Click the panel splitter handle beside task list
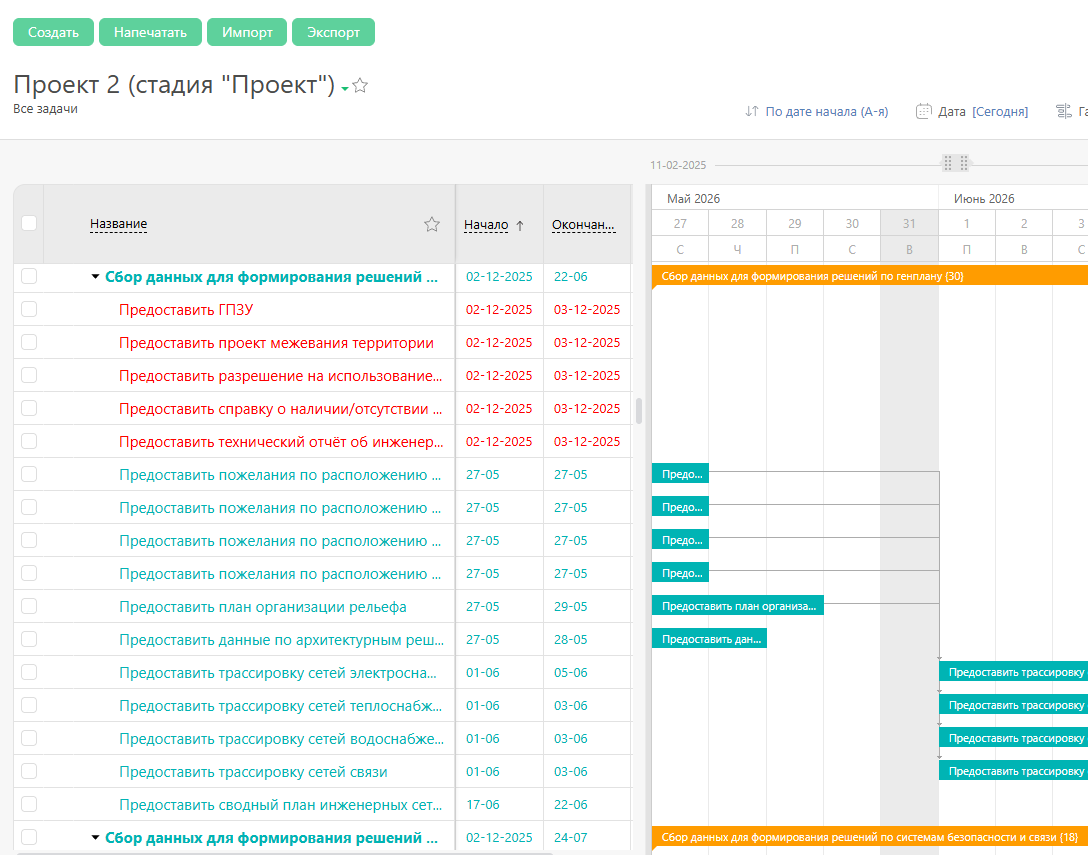 639,410
